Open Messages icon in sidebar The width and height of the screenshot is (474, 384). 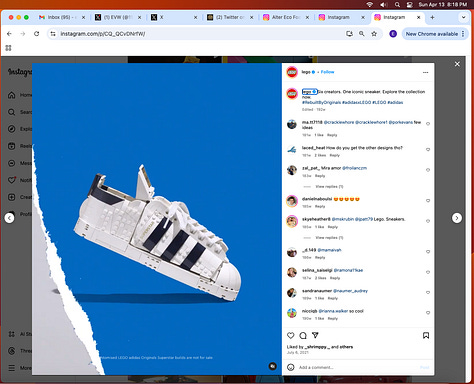pos(12,163)
